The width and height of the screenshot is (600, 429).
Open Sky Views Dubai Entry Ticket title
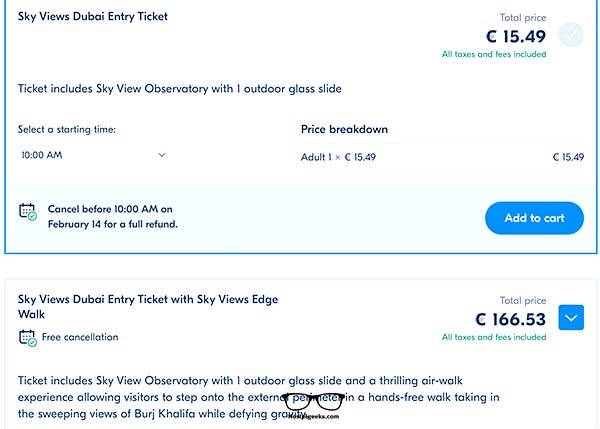click(x=93, y=16)
